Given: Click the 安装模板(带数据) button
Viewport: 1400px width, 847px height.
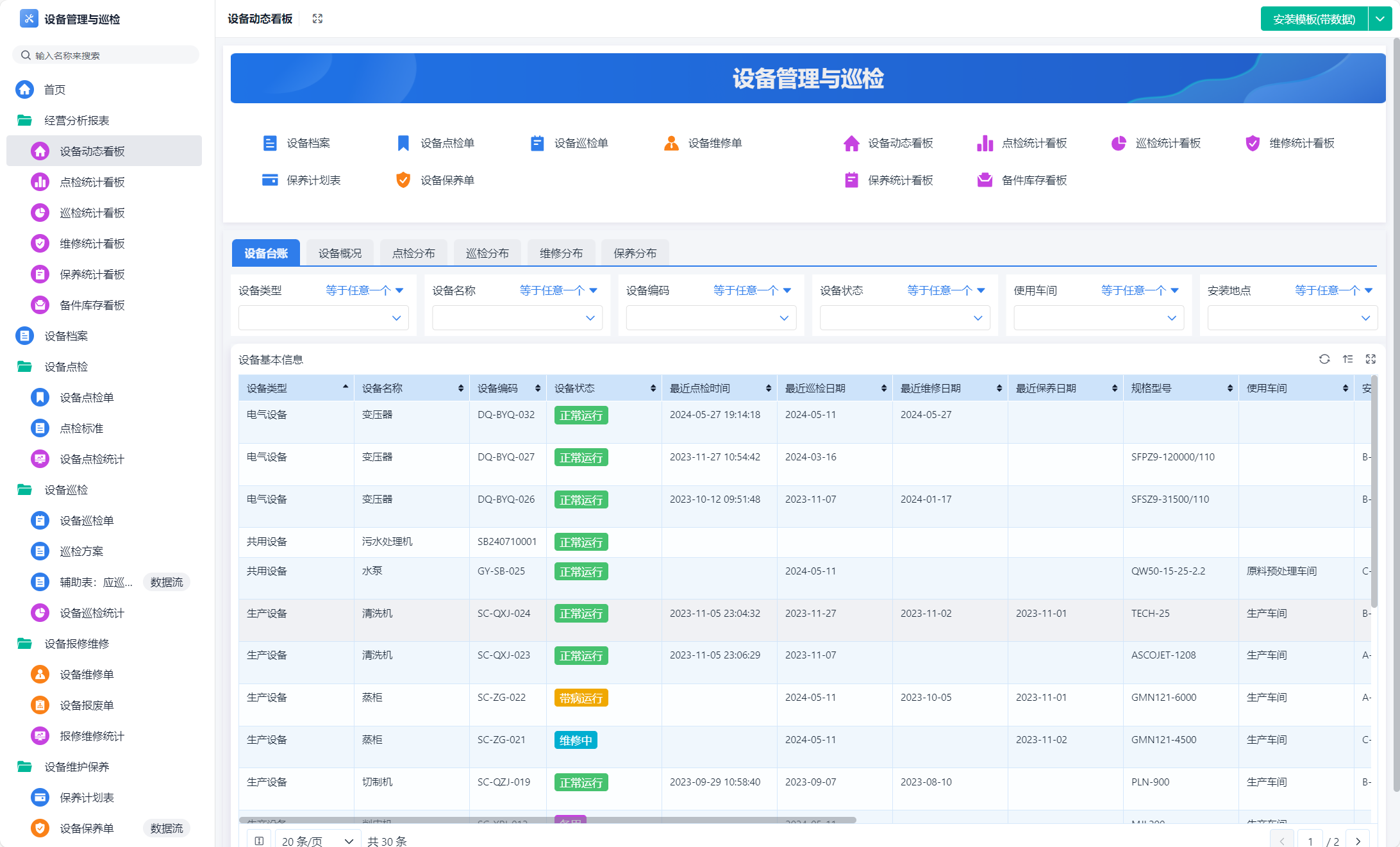Looking at the screenshot, I should coord(1313,19).
